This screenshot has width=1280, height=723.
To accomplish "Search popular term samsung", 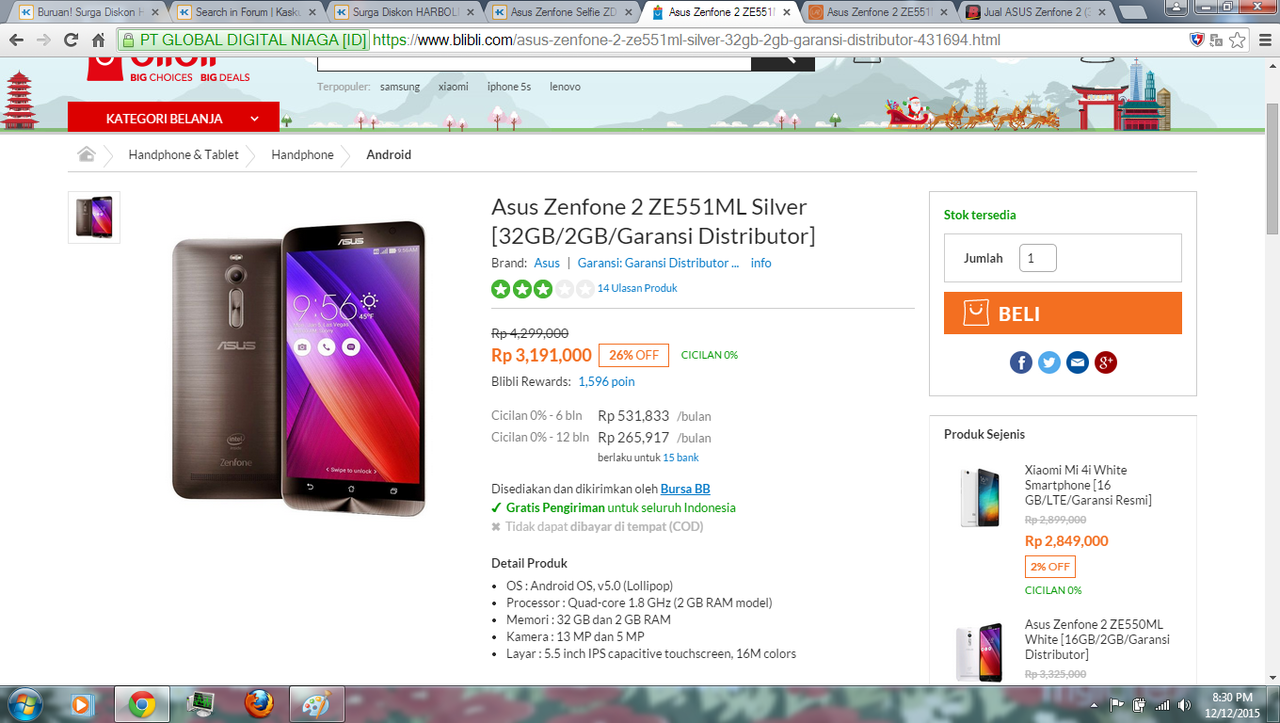I will point(400,87).
